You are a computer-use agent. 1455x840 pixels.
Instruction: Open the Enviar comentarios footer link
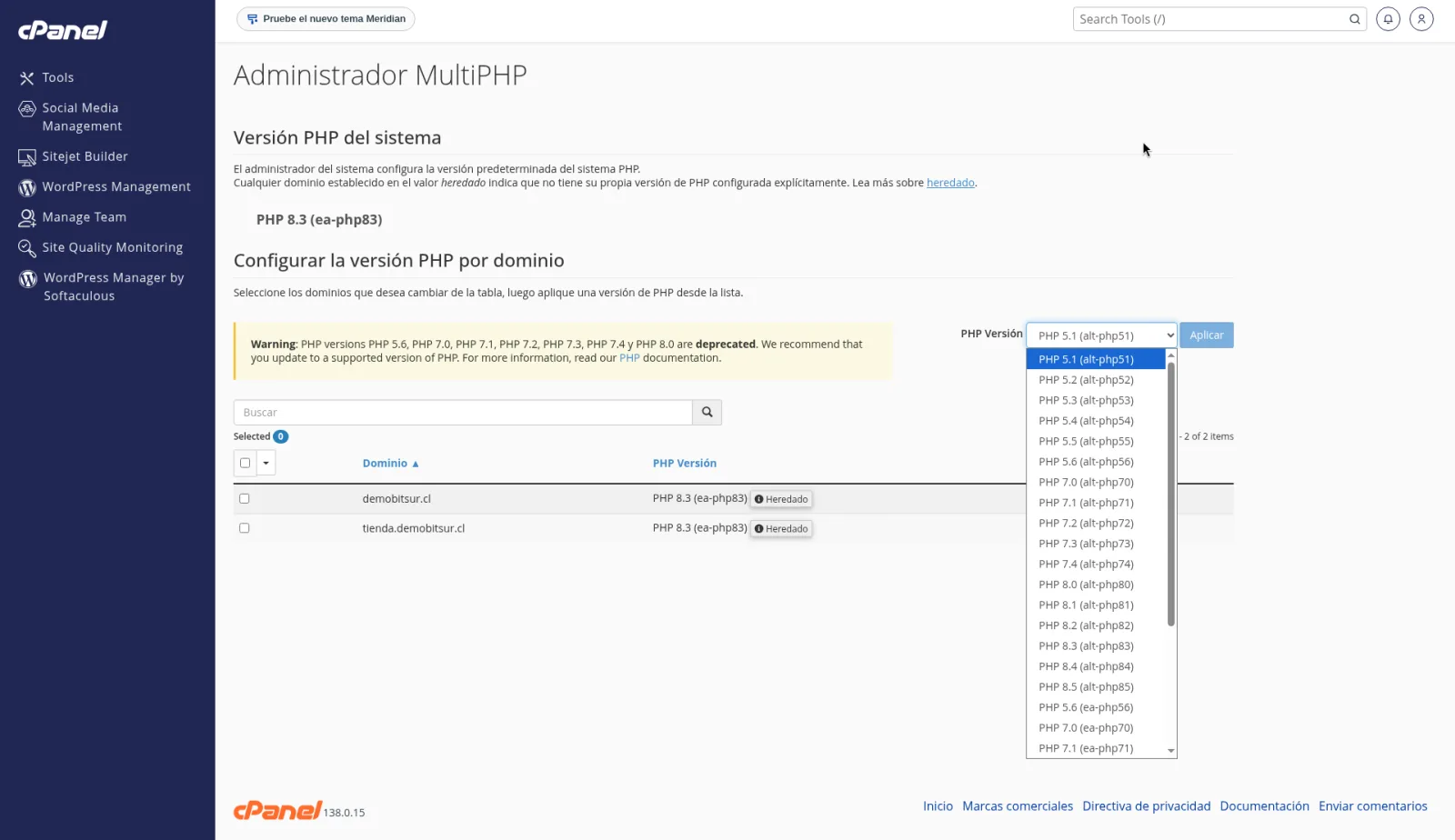[x=1373, y=806]
